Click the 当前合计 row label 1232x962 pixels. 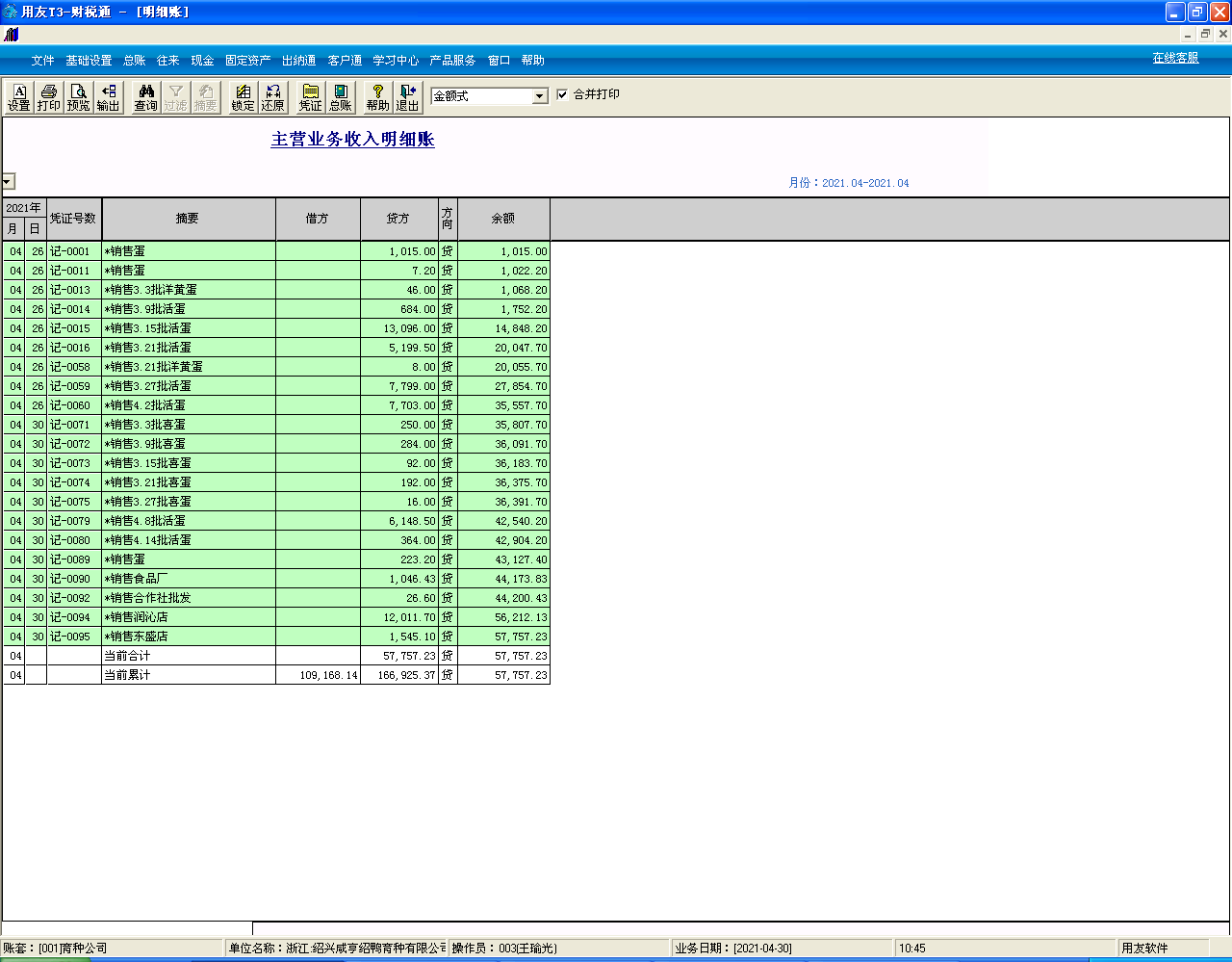[x=127, y=656]
